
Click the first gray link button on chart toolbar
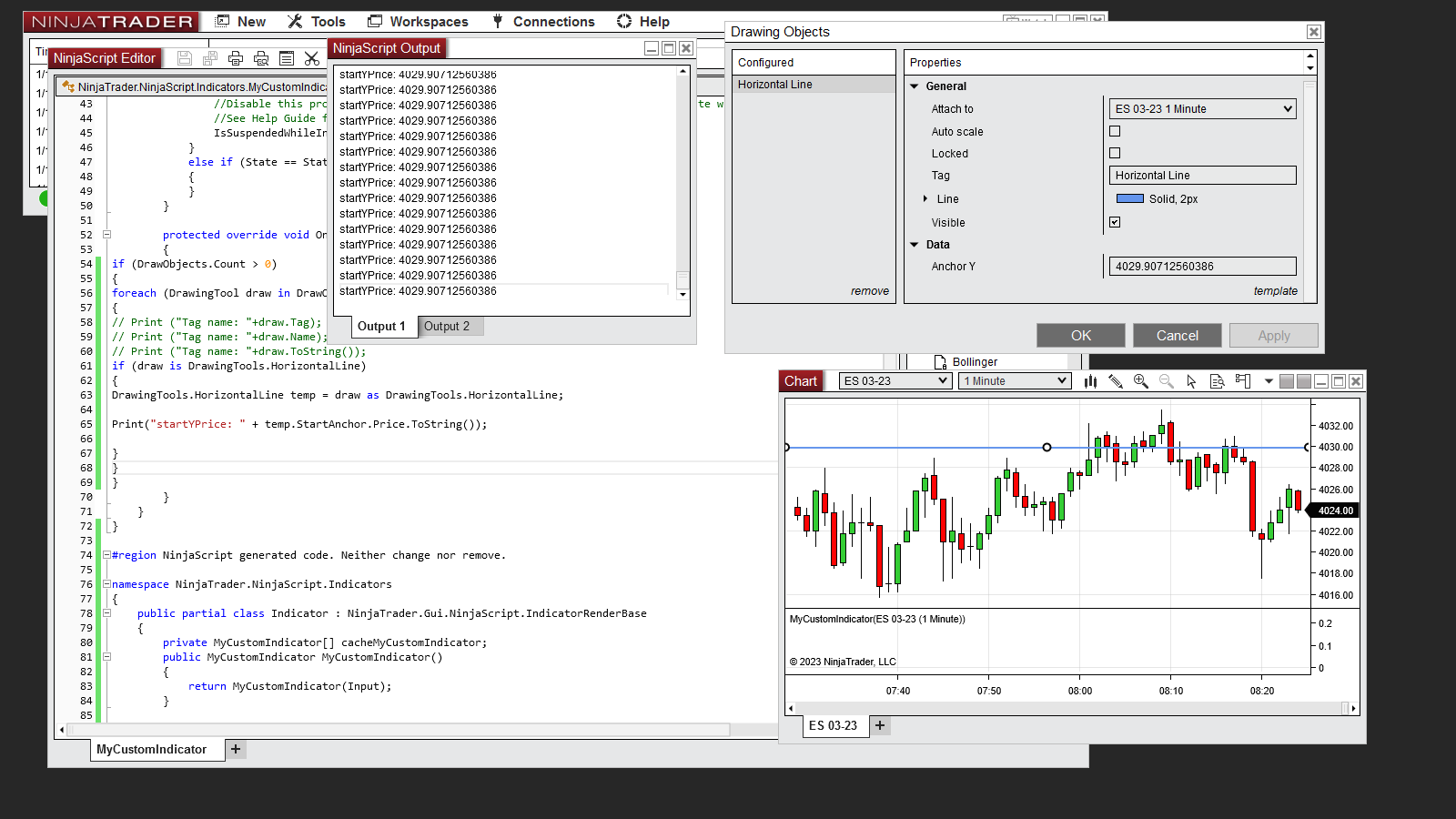1287,381
